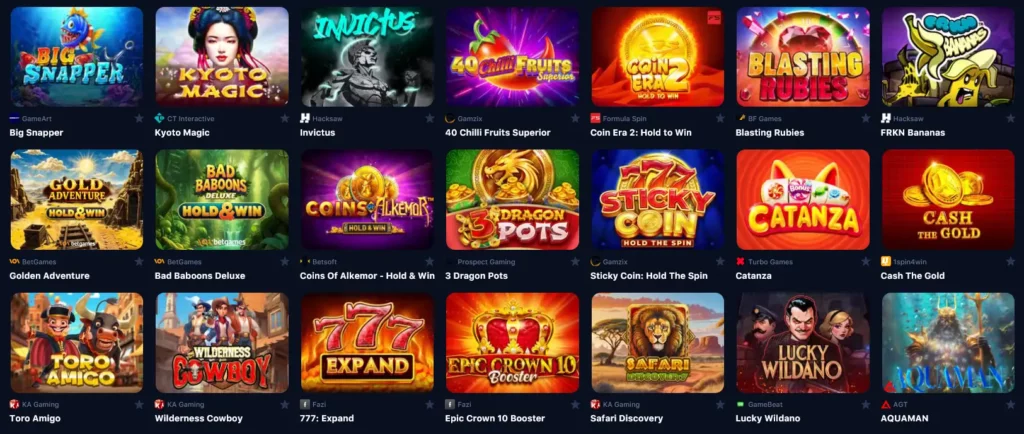1024x434 pixels.
Task: Click the GameBeat icon under Lucky Wildano
Action: [741, 405]
